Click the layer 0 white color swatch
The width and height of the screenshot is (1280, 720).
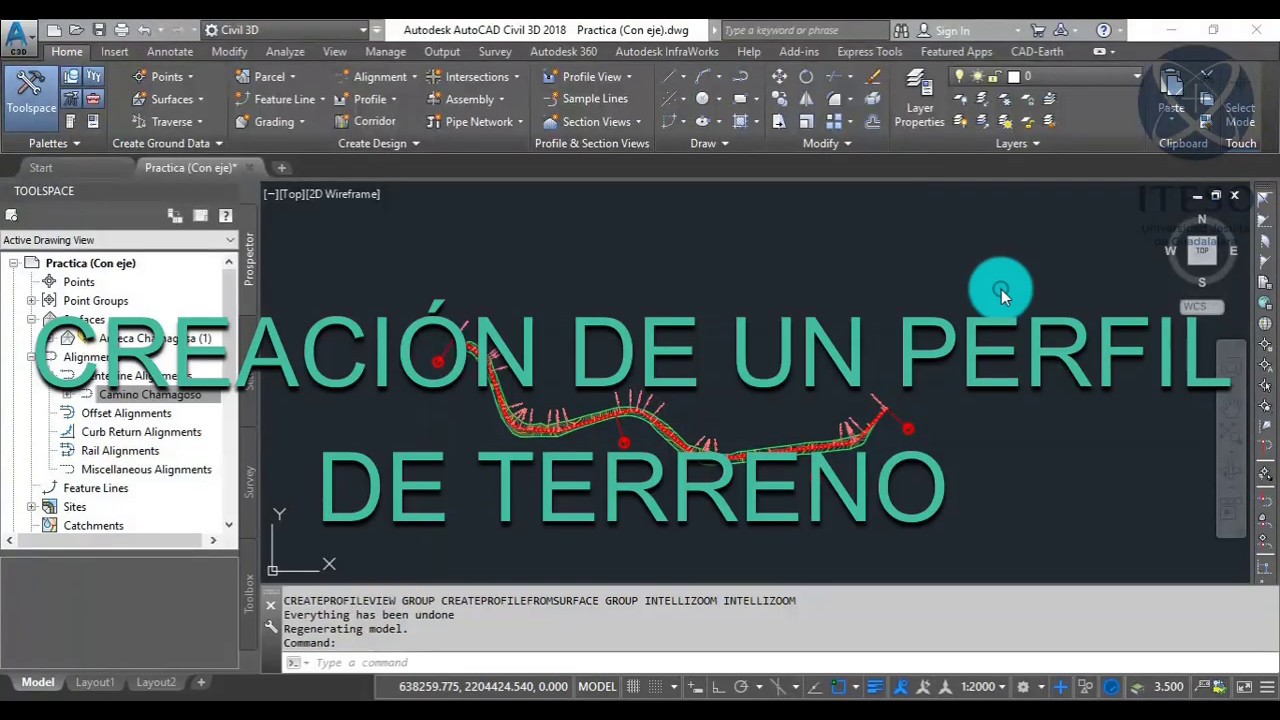(x=1013, y=76)
